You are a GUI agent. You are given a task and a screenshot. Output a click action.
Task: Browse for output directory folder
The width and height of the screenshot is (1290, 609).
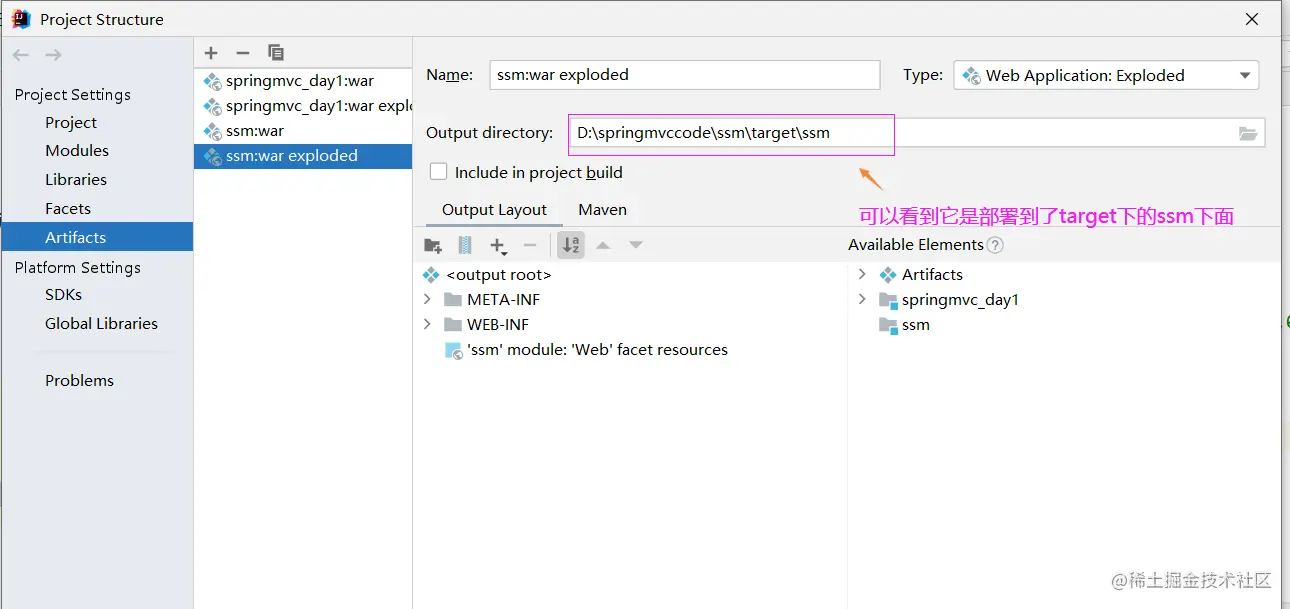click(x=1248, y=133)
